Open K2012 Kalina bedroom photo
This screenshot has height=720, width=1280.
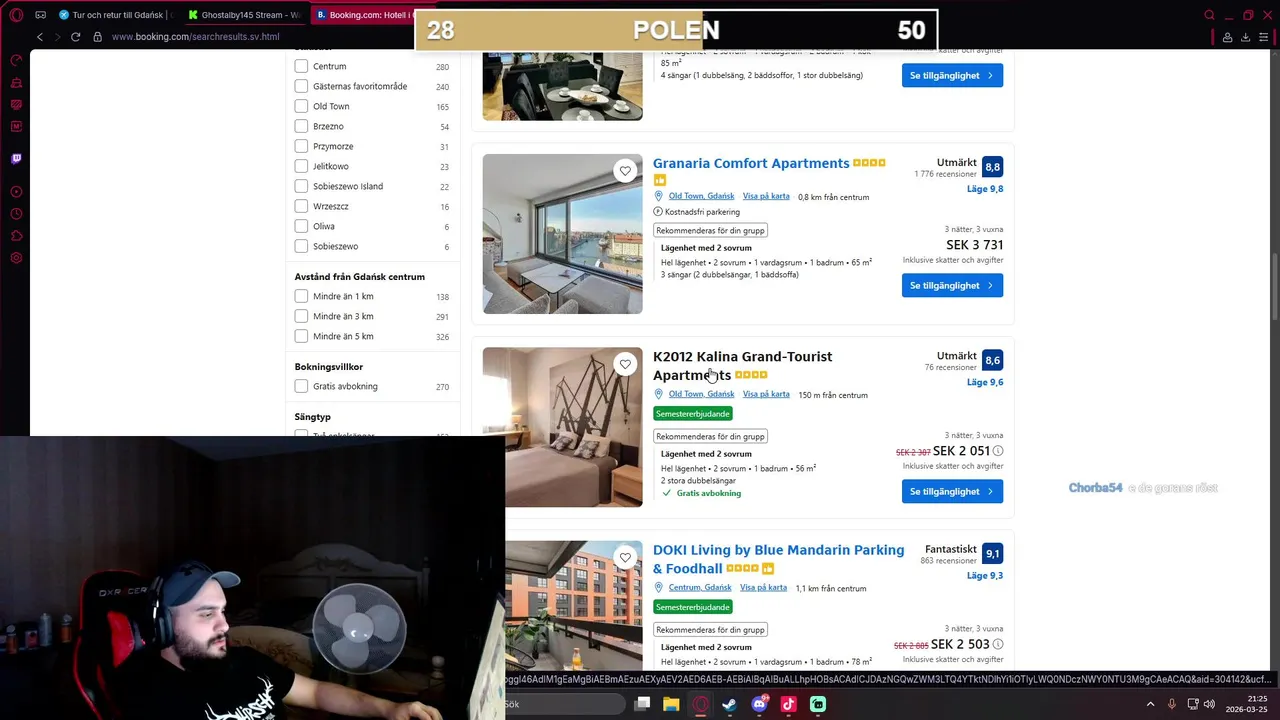pos(563,427)
